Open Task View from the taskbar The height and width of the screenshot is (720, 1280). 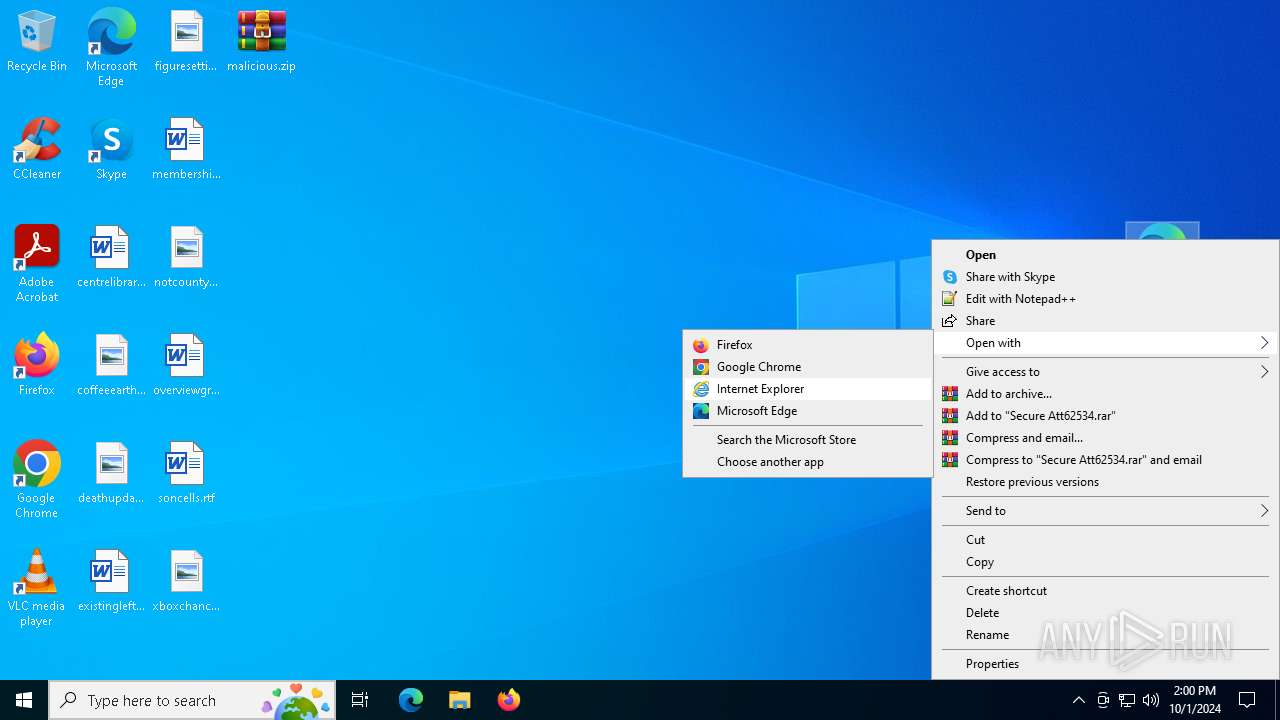360,700
